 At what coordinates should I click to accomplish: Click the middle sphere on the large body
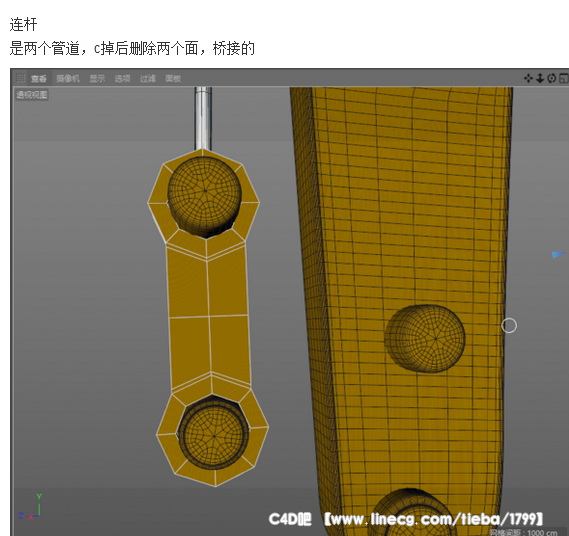click(425, 338)
